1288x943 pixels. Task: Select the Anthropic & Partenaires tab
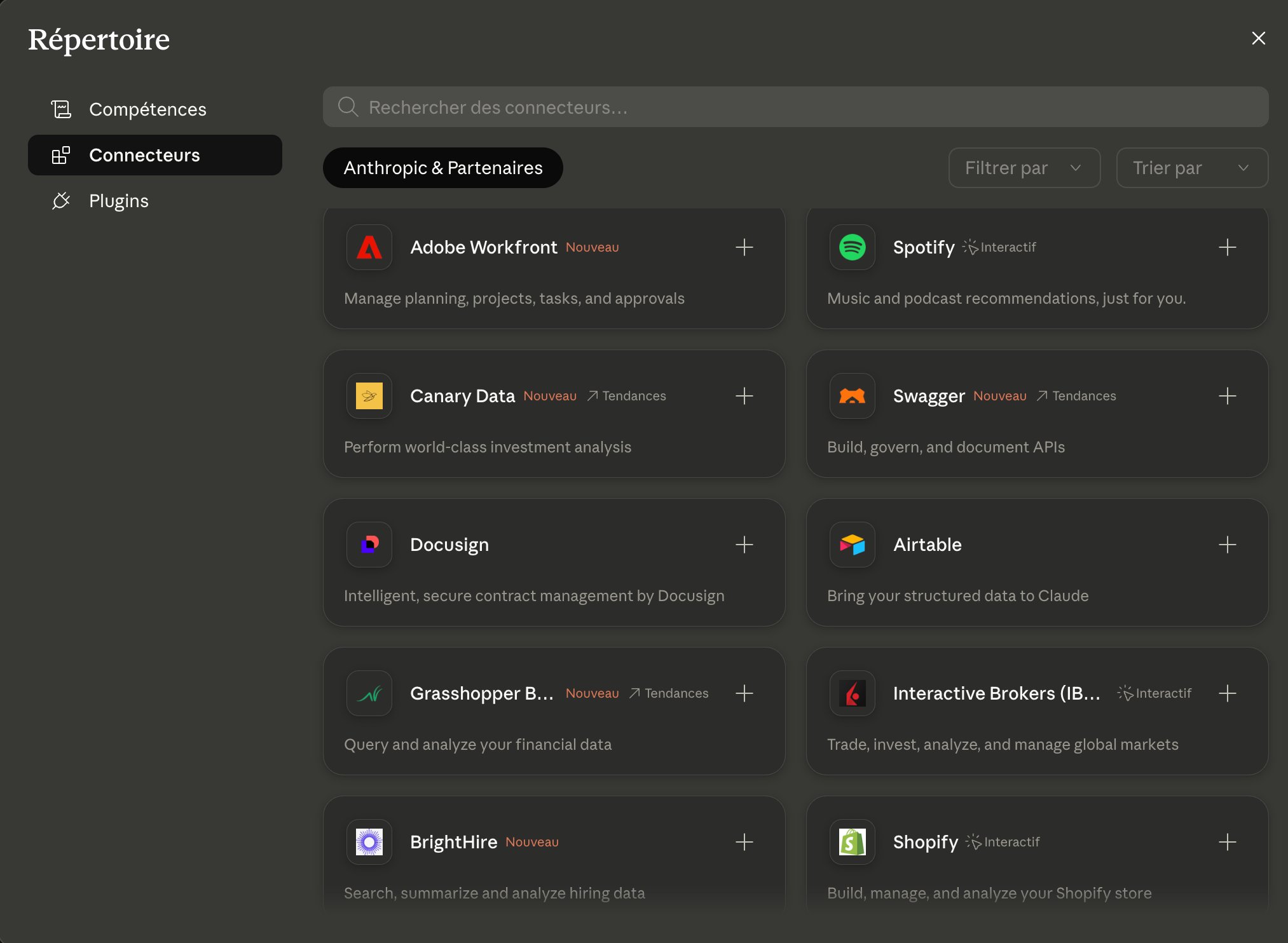[x=443, y=168]
